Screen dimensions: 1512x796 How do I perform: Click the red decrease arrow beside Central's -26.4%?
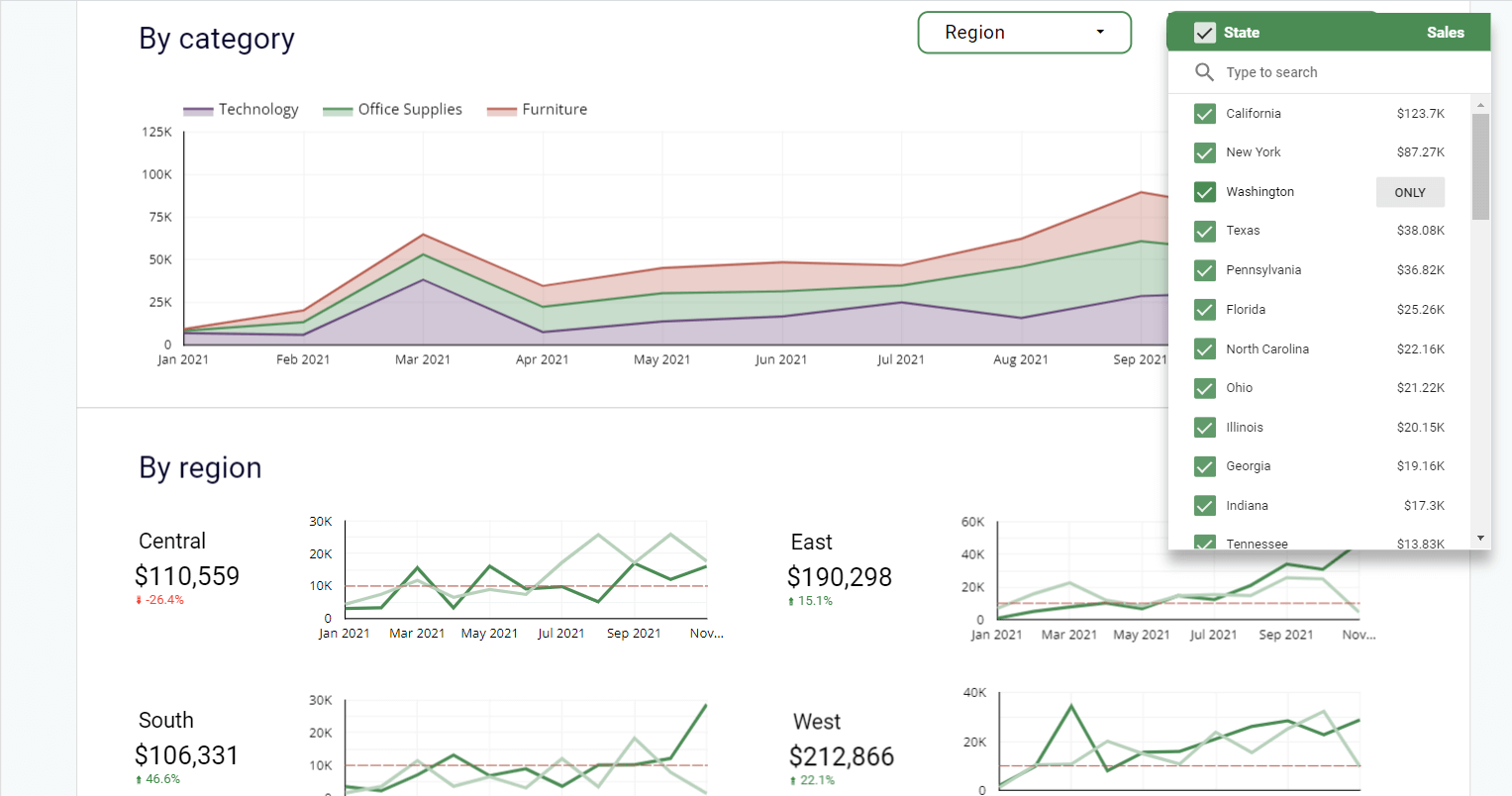tap(139, 599)
